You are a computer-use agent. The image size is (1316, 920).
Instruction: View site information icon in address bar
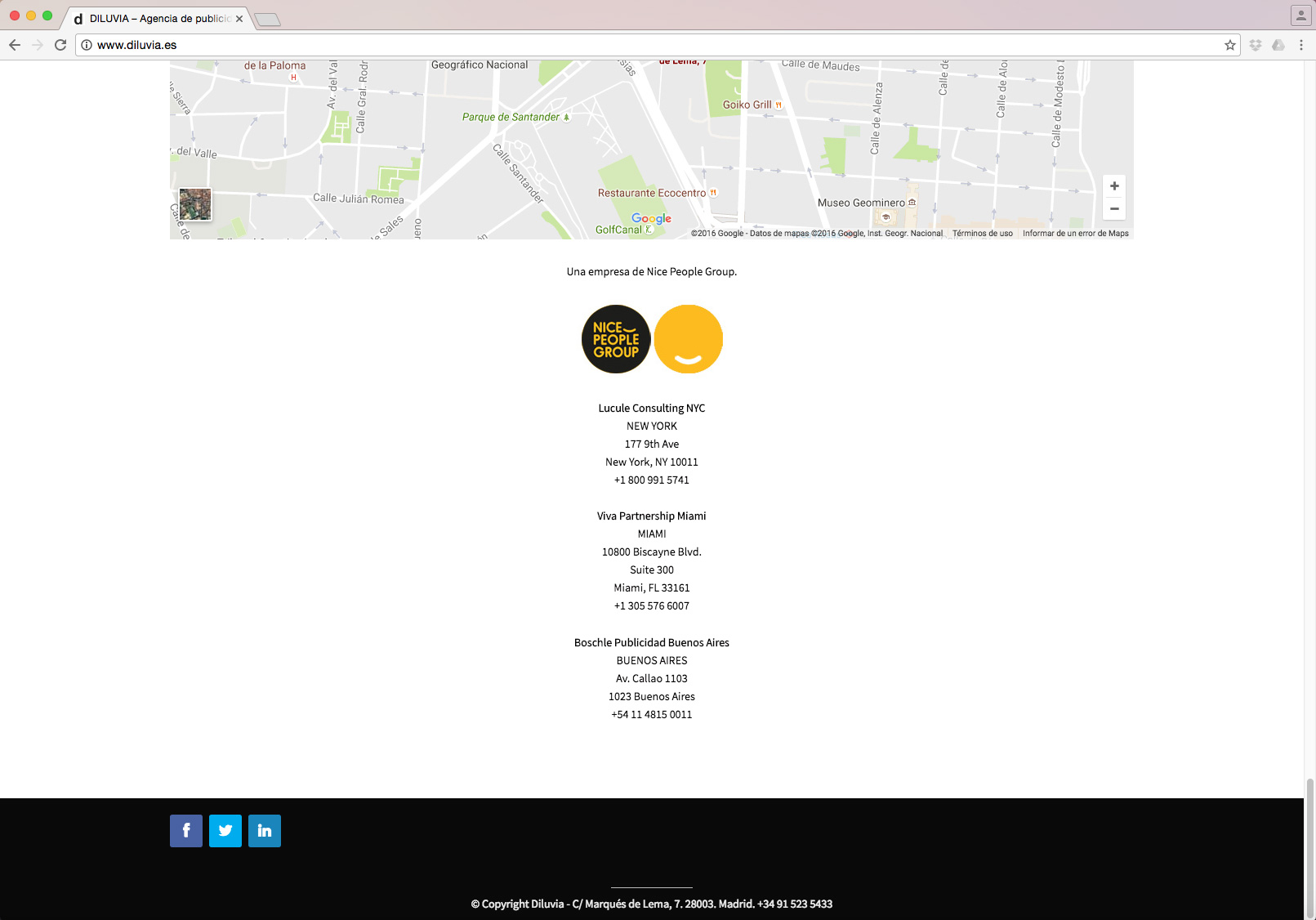(x=87, y=45)
